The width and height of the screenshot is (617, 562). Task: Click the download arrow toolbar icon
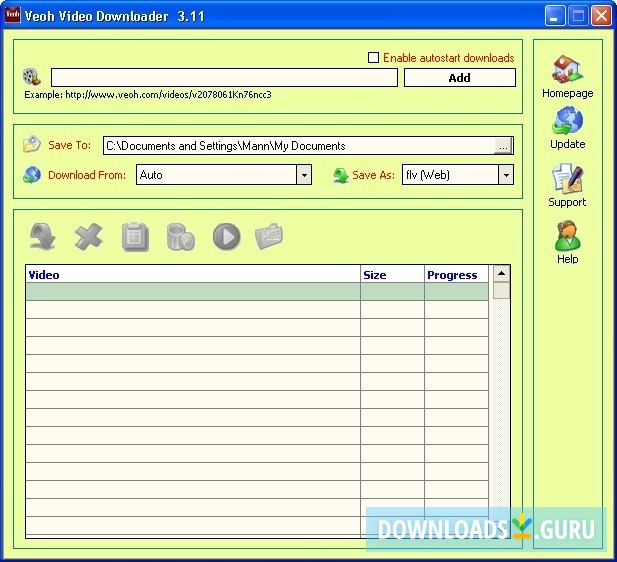42,236
